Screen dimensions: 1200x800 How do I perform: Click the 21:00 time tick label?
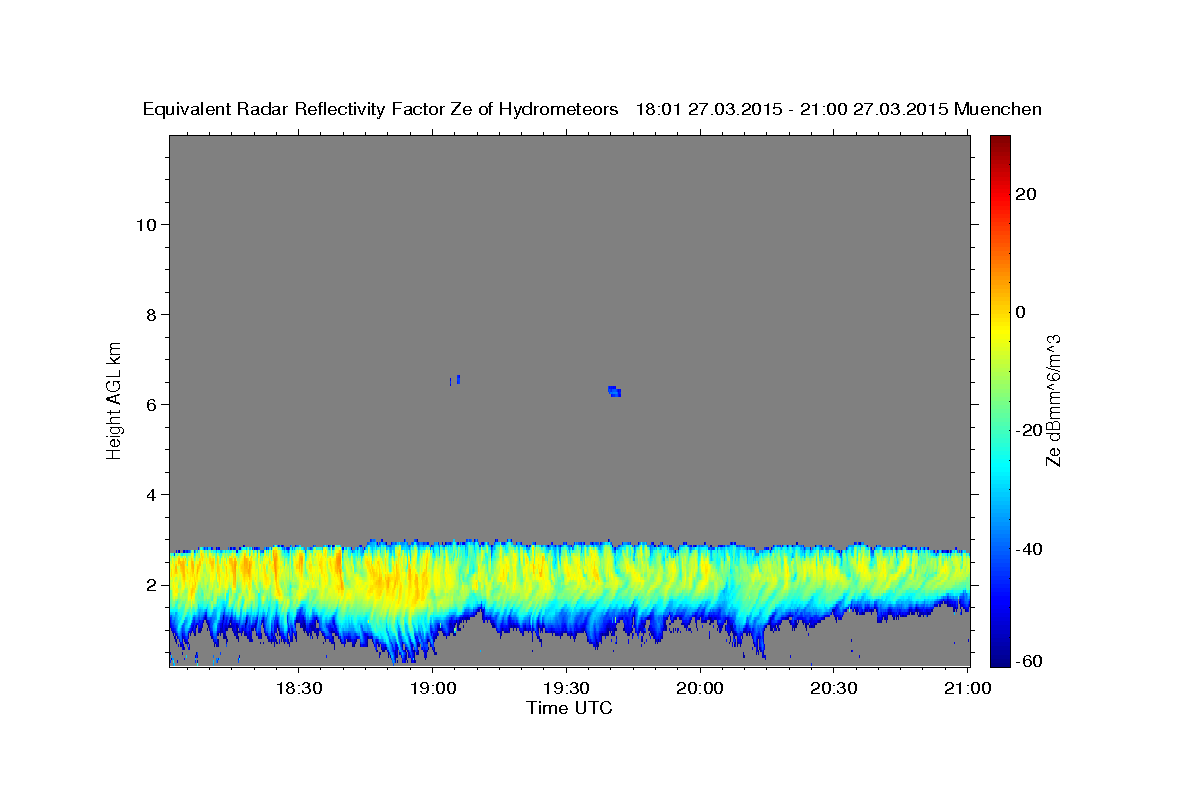click(967, 688)
